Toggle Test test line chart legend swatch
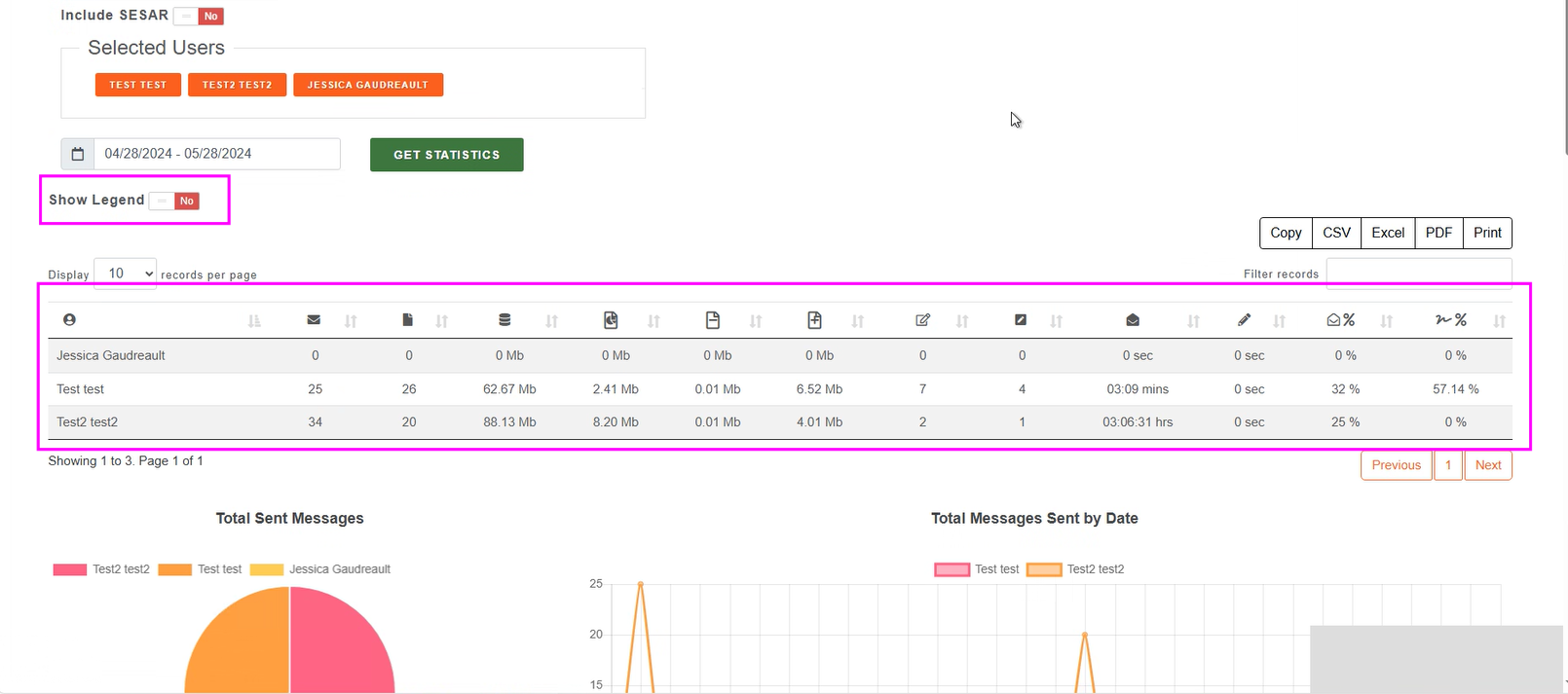Viewport: 1568px width, 694px height. tap(952, 569)
